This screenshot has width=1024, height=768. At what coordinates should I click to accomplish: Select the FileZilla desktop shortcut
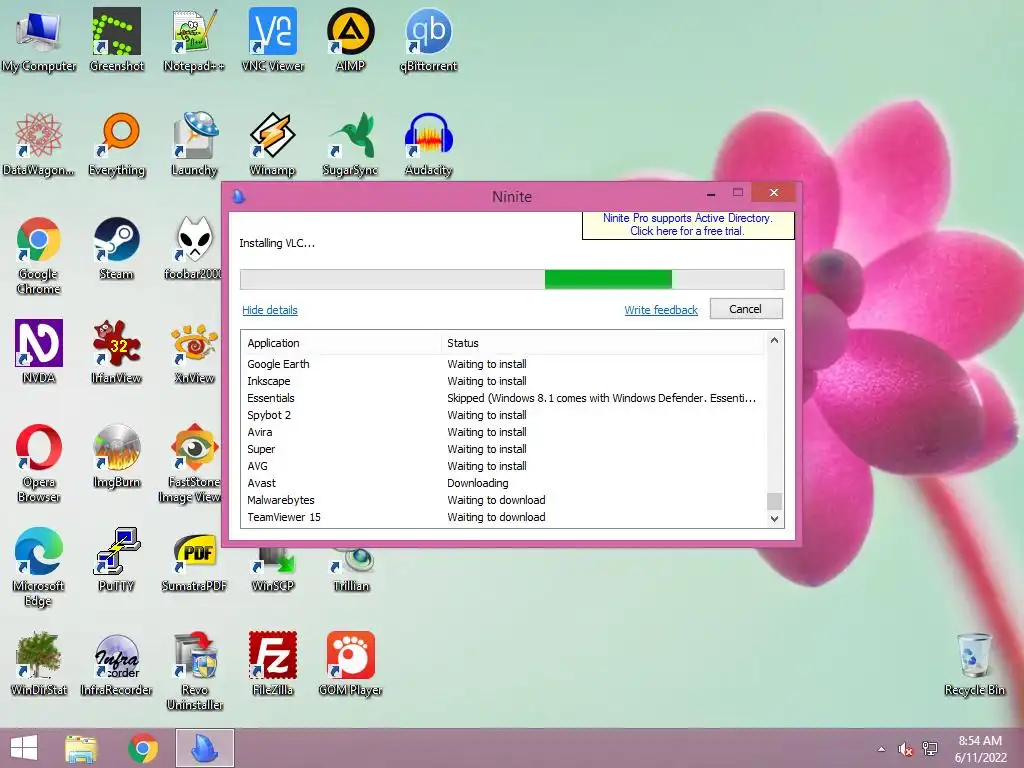pyautogui.click(x=272, y=664)
